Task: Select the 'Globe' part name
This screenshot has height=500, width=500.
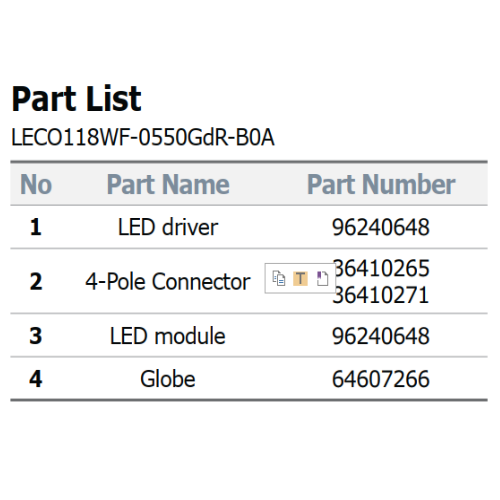Action: 168,379
